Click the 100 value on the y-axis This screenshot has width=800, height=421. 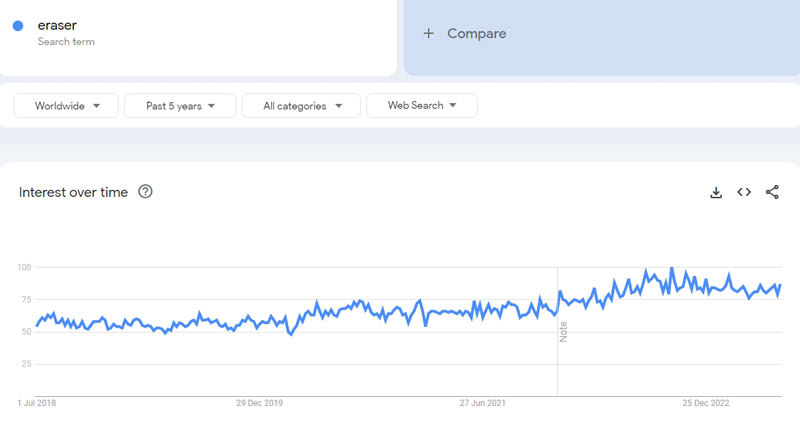(24, 267)
